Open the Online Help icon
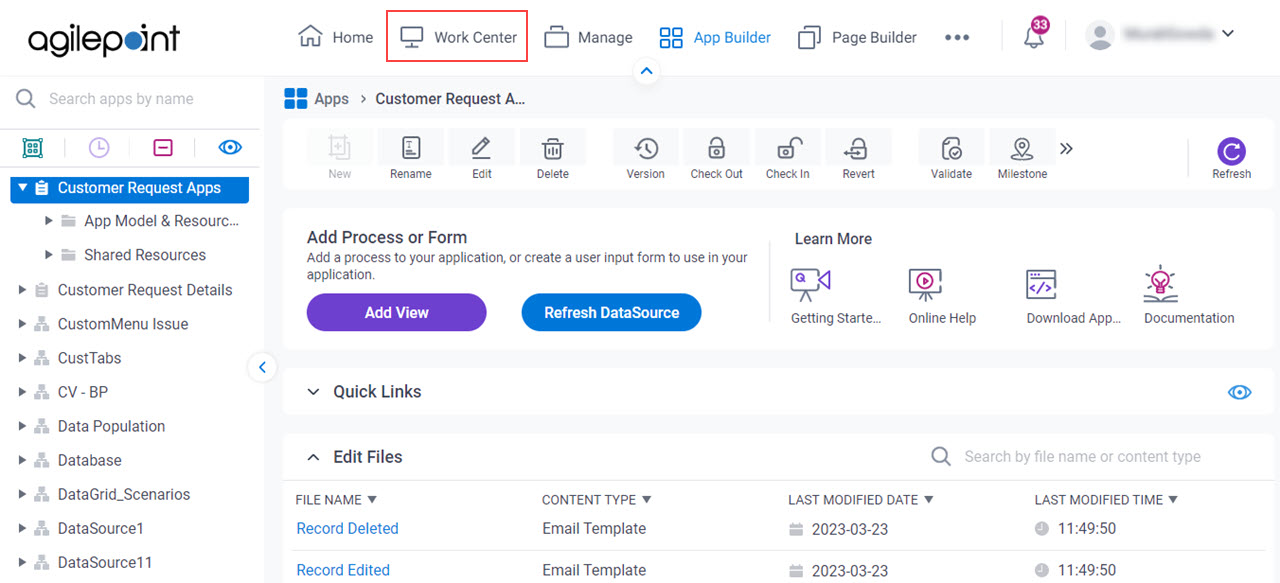 (x=925, y=285)
